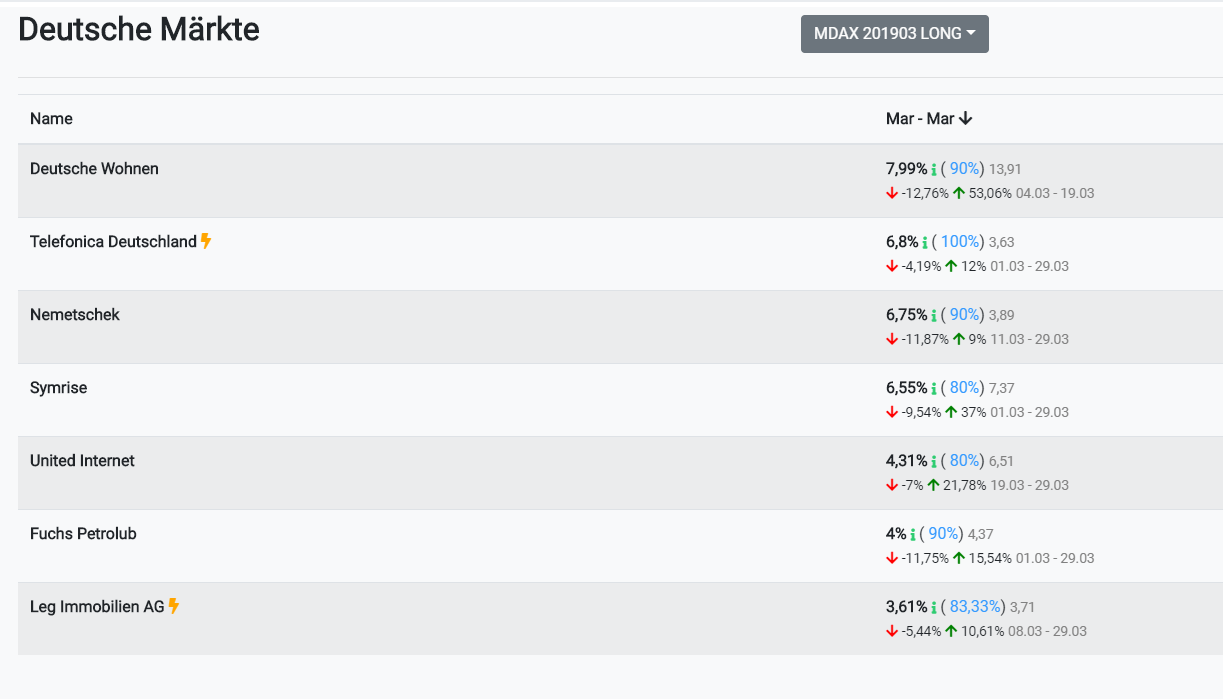This screenshot has width=1223, height=699.
Task: Click info icon beside Leg Immobilien 3,61%
Action: pyautogui.click(x=934, y=608)
